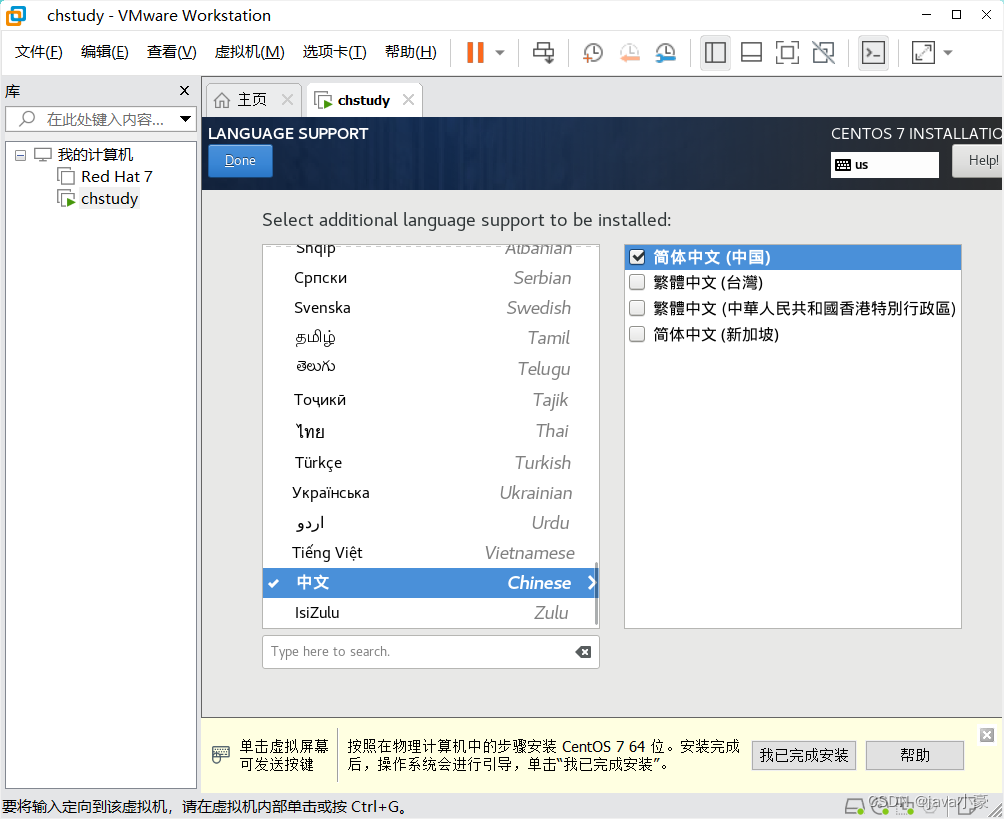The height and width of the screenshot is (819, 1004).
Task: Close the 主页 tab
Action: (287, 99)
